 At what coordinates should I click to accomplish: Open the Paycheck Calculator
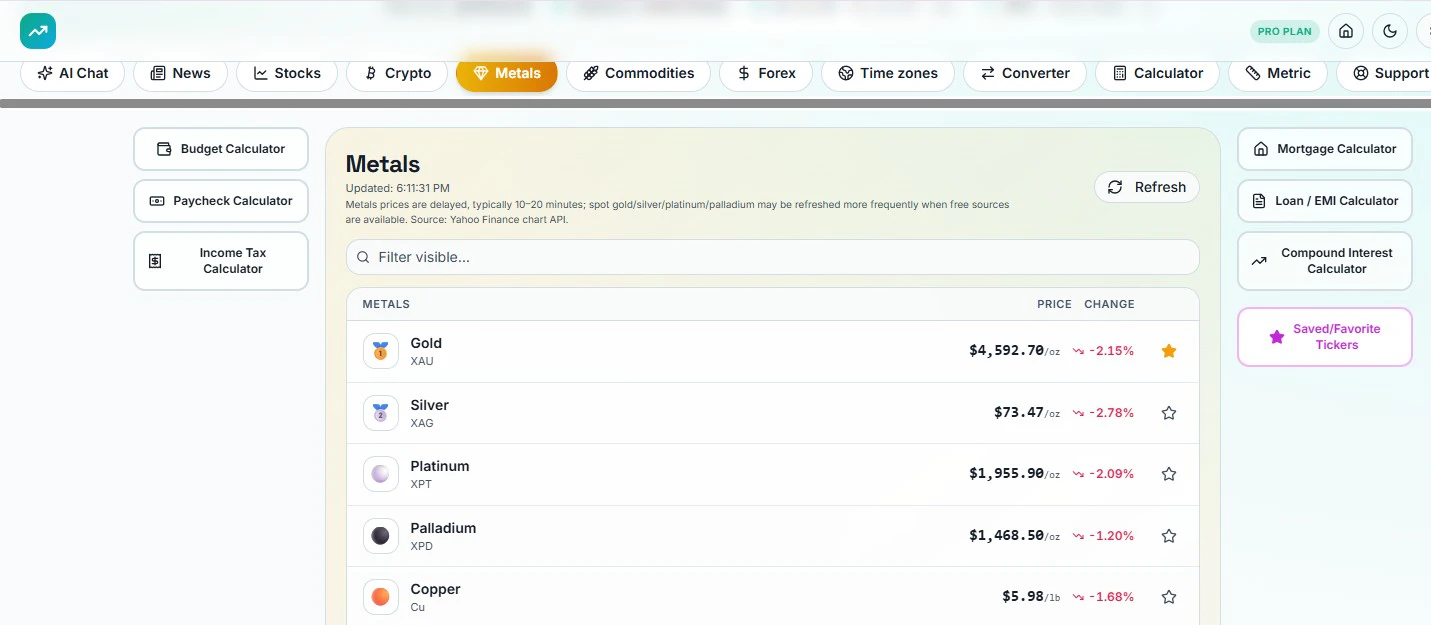click(x=221, y=201)
